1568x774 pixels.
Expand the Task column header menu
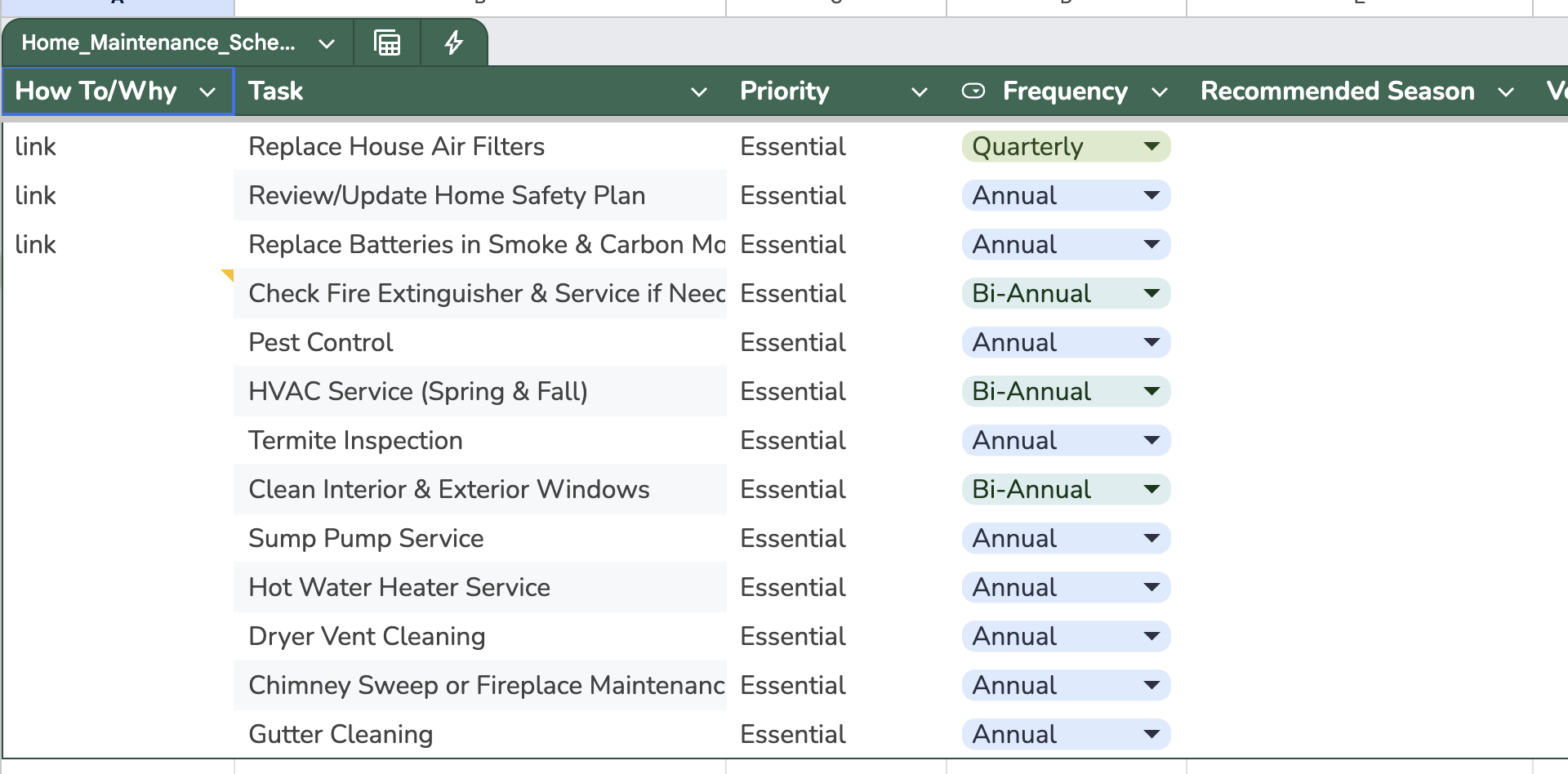pyautogui.click(x=699, y=92)
